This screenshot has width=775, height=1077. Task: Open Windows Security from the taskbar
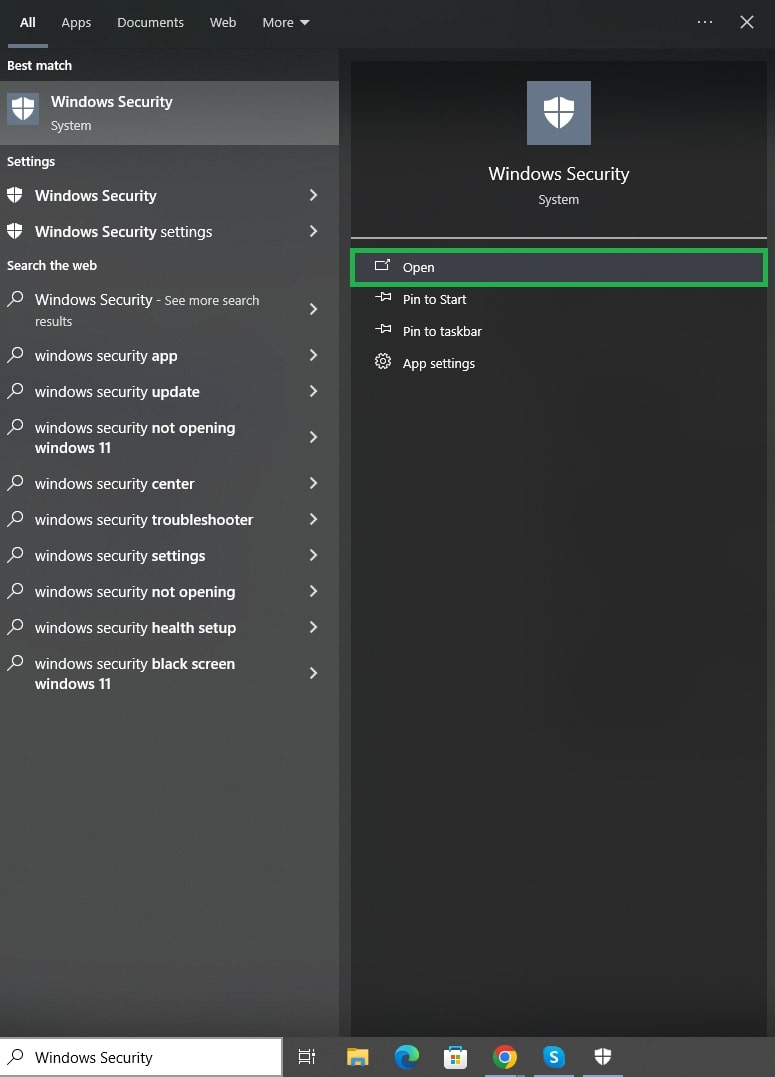pyautogui.click(x=602, y=1057)
